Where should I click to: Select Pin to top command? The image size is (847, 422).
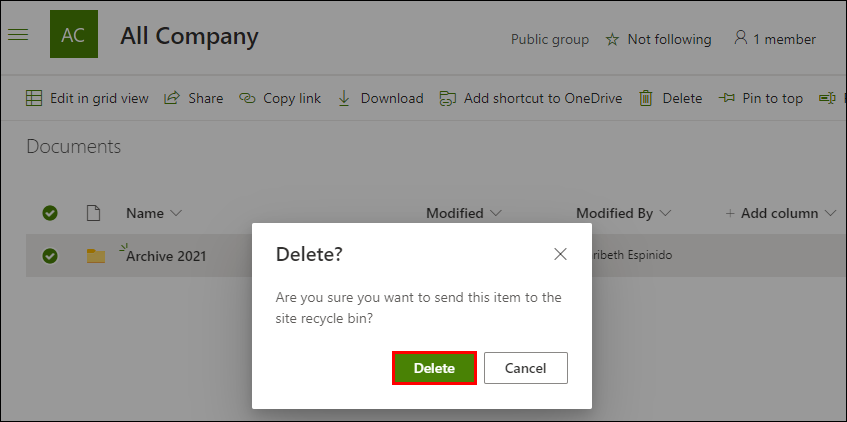[x=762, y=98]
